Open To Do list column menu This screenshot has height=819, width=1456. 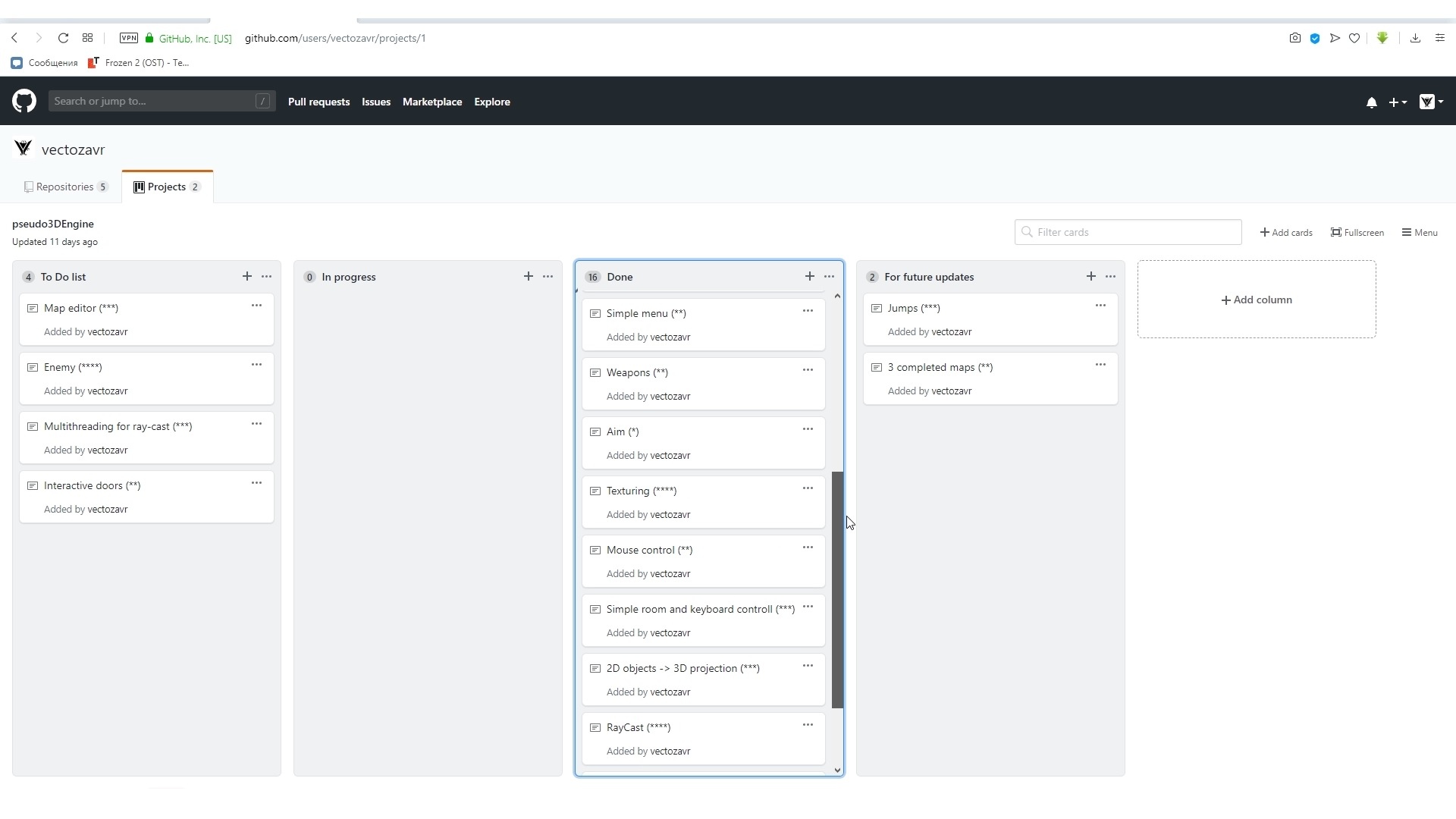pyautogui.click(x=267, y=277)
